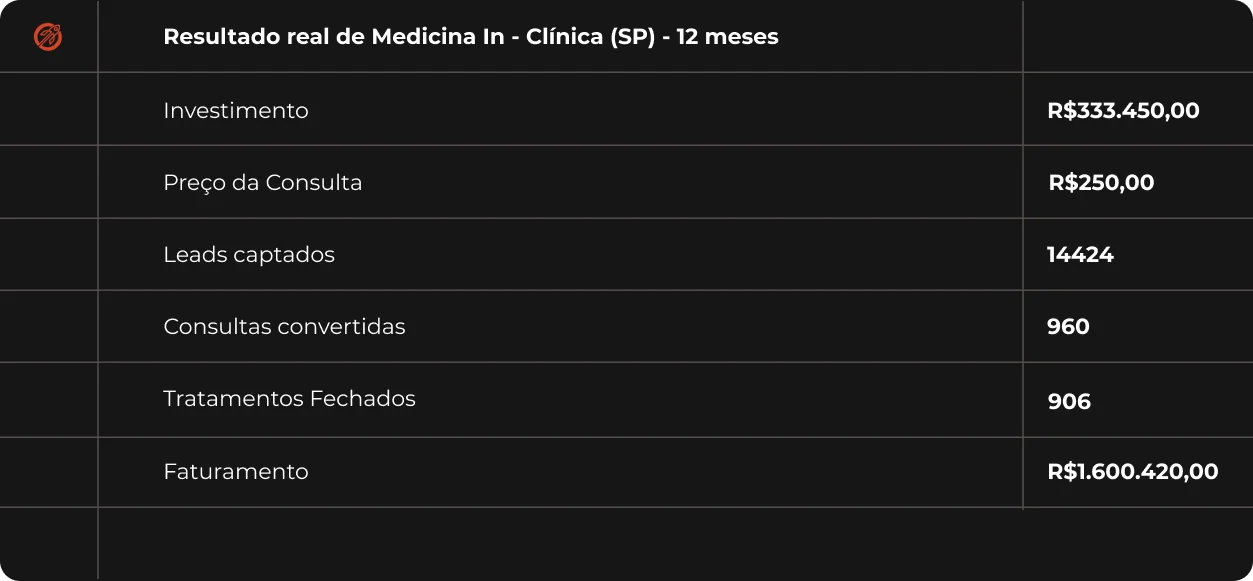Viewport: 1253px width, 581px height.
Task: Click the Consultas convertidas label
Action: pyautogui.click(x=284, y=327)
